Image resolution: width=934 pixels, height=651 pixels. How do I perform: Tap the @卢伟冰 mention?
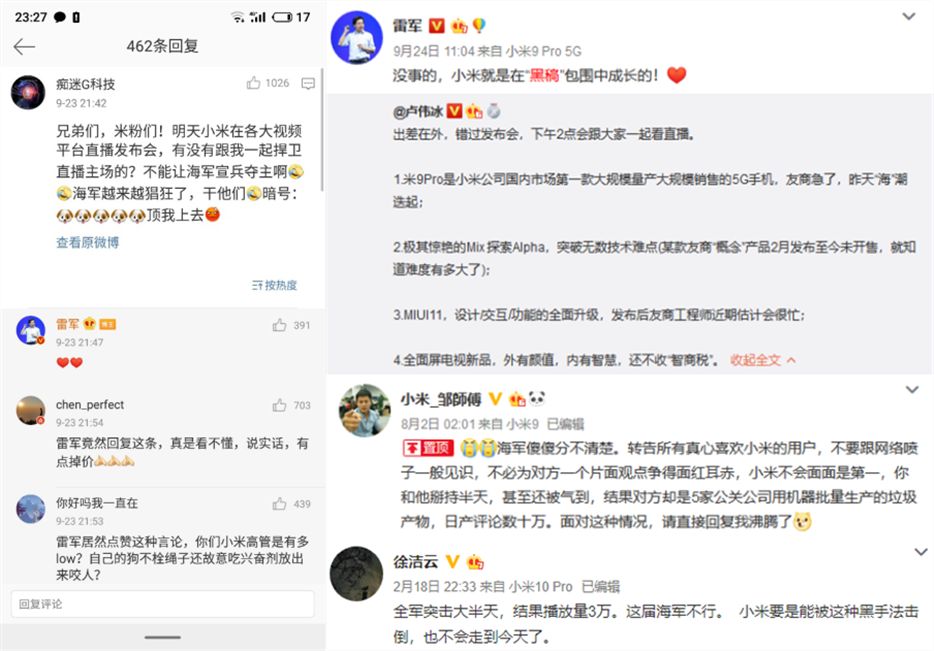click(x=418, y=111)
